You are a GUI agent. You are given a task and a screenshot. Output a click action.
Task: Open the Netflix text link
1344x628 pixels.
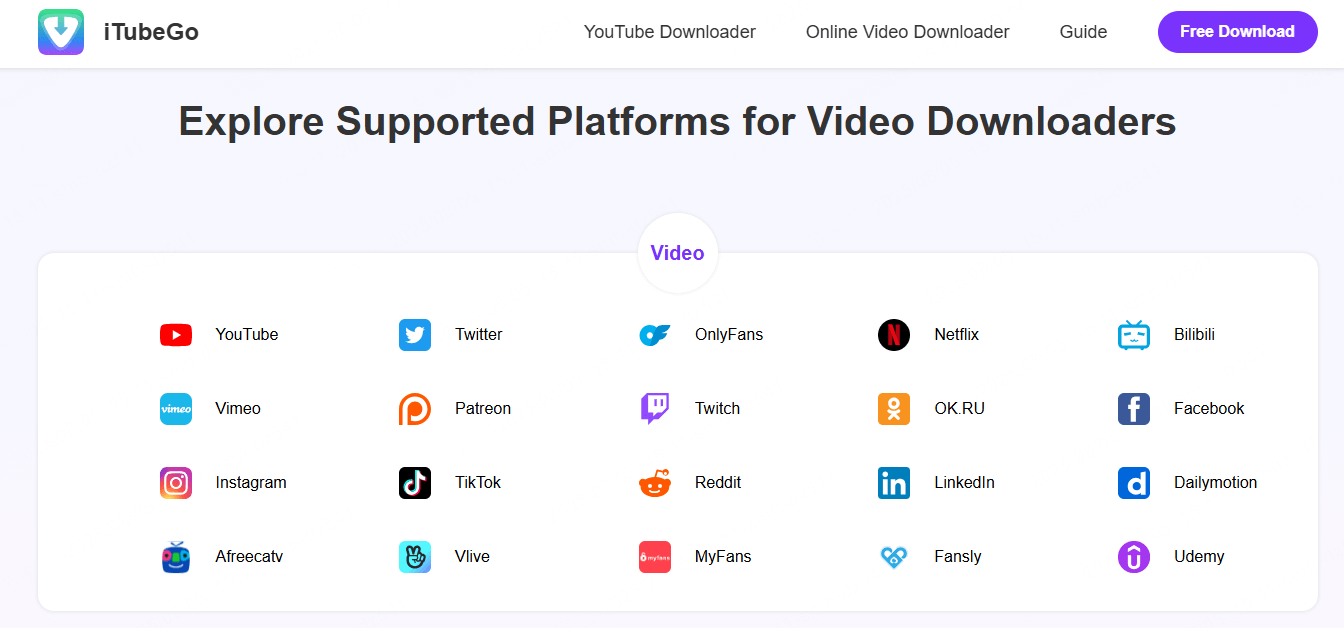[x=957, y=335]
